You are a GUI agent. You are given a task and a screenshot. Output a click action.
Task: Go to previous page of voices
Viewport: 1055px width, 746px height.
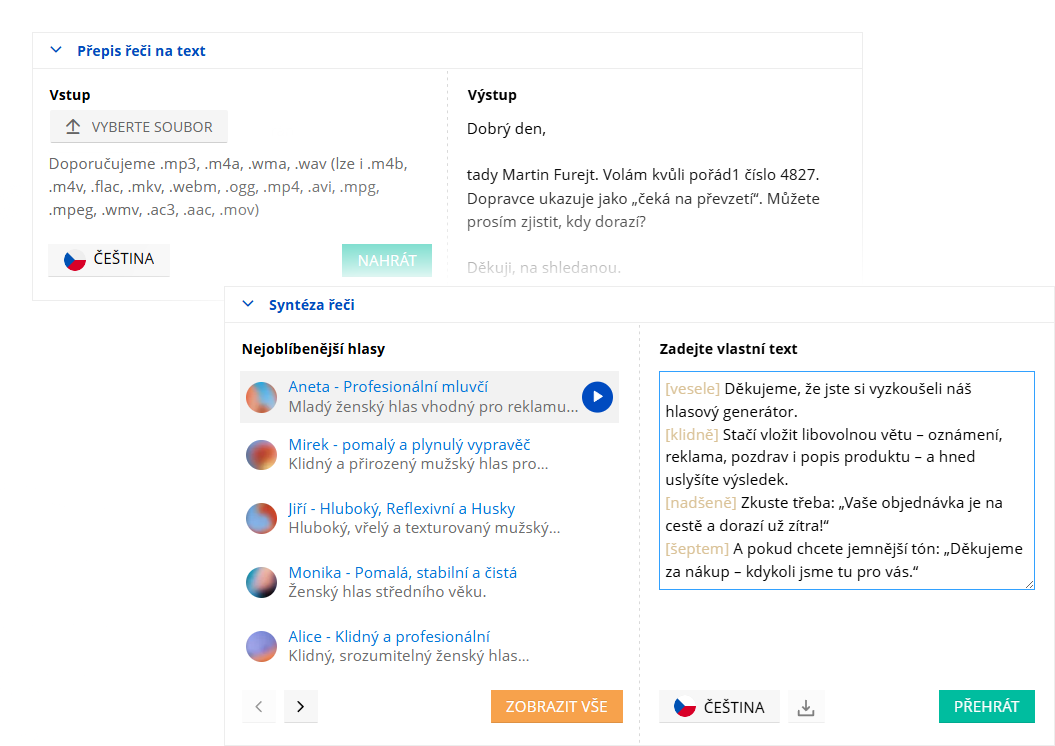(x=259, y=707)
